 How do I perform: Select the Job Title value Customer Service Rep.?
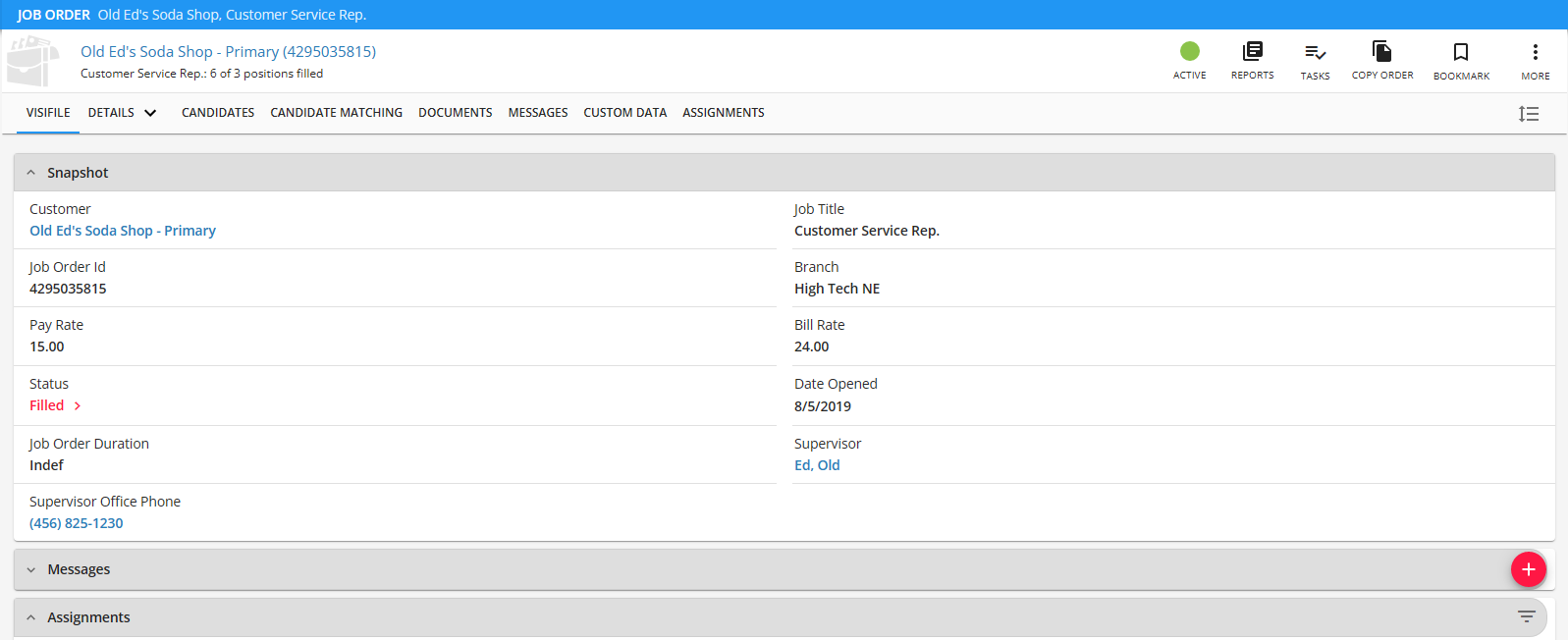click(867, 231)
